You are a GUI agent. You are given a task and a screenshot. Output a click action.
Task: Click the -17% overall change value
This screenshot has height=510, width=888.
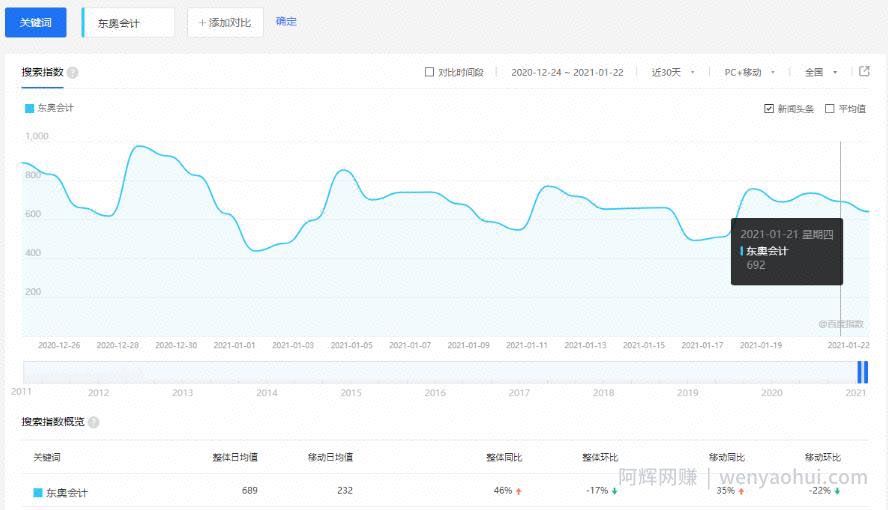point(597,490)
